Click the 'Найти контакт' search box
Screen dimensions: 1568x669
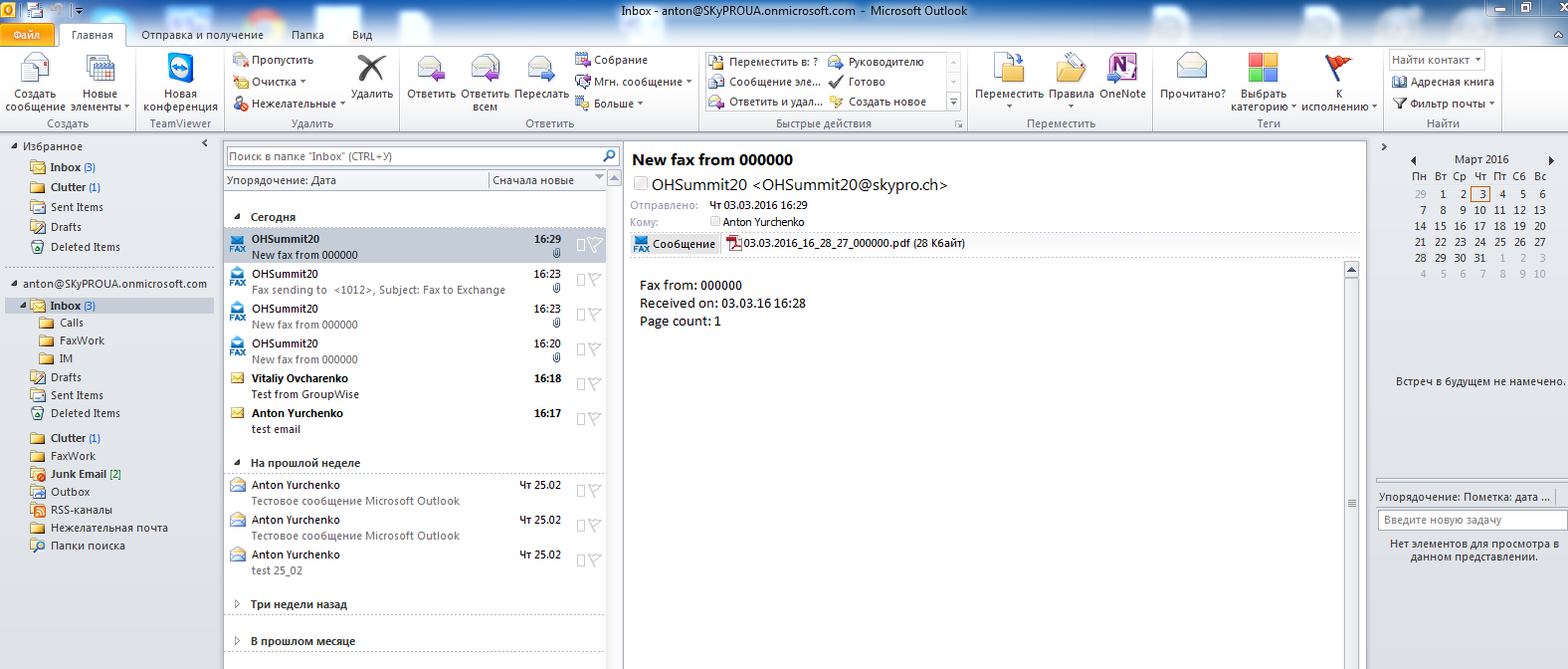pos(1438,60)
